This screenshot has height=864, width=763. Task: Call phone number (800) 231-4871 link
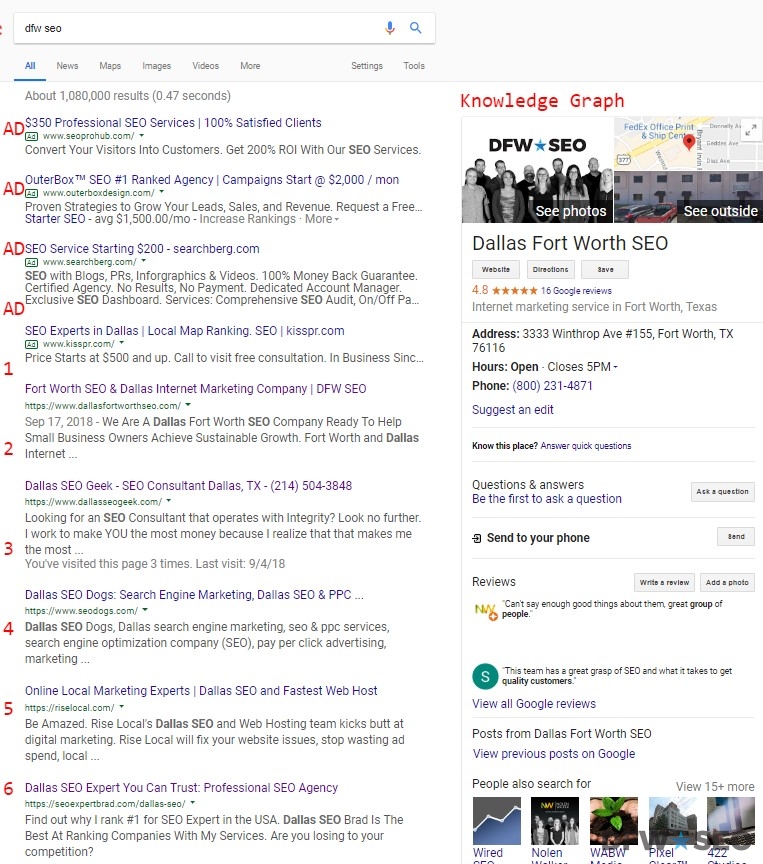point(552,386)
